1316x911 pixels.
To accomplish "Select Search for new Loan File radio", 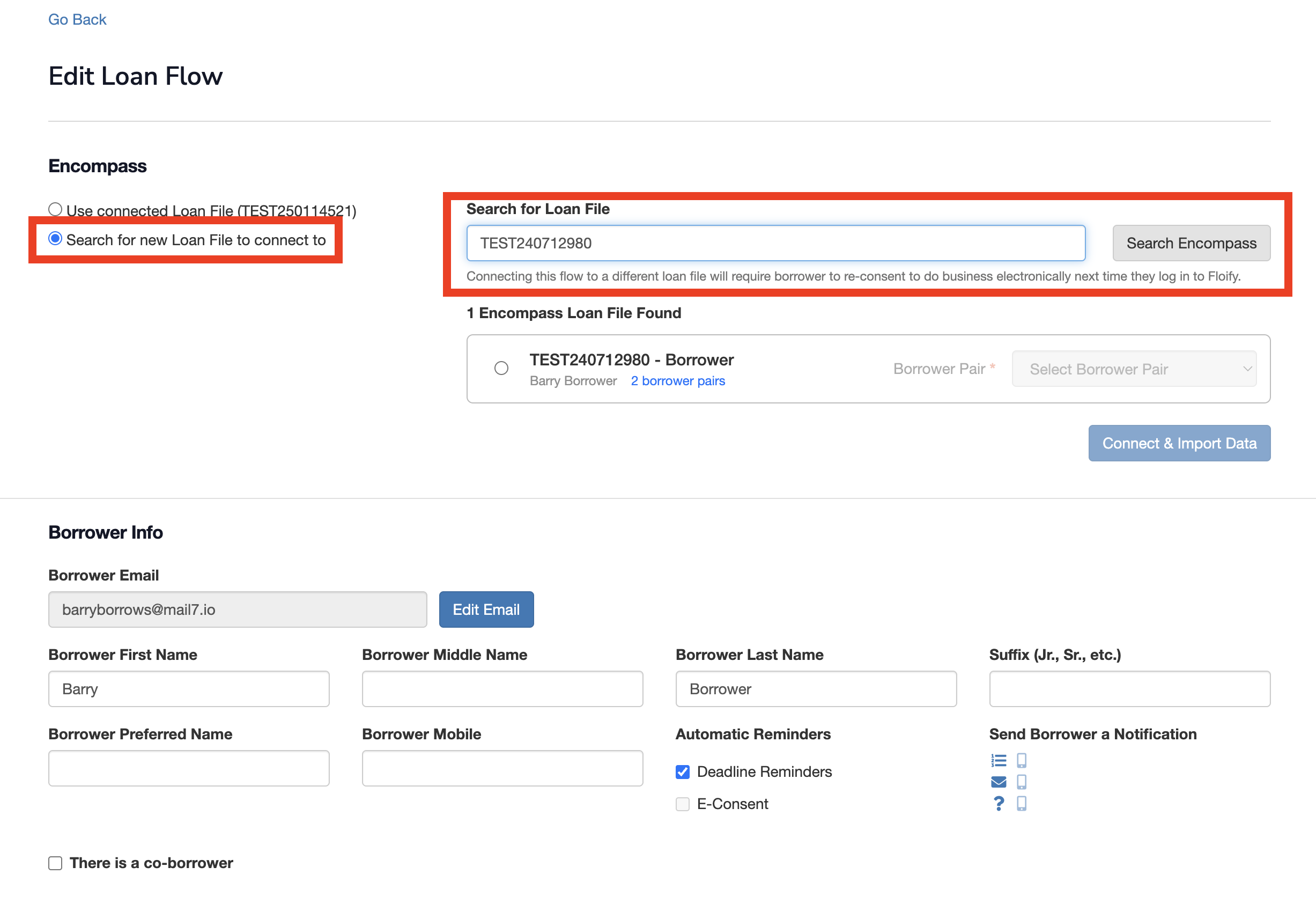I will (55, 239).
